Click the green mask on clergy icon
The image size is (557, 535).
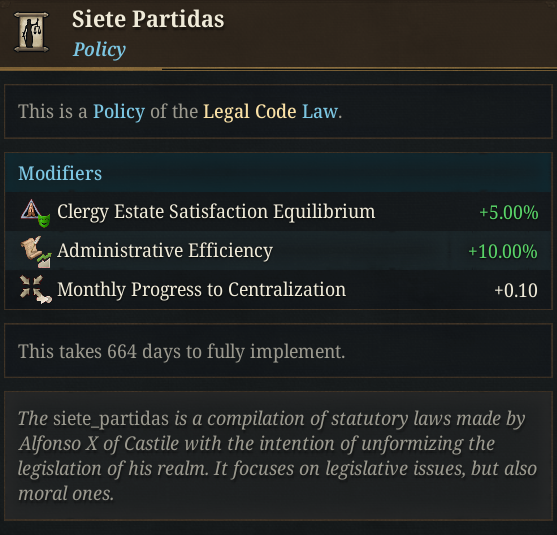coord(44,221)
